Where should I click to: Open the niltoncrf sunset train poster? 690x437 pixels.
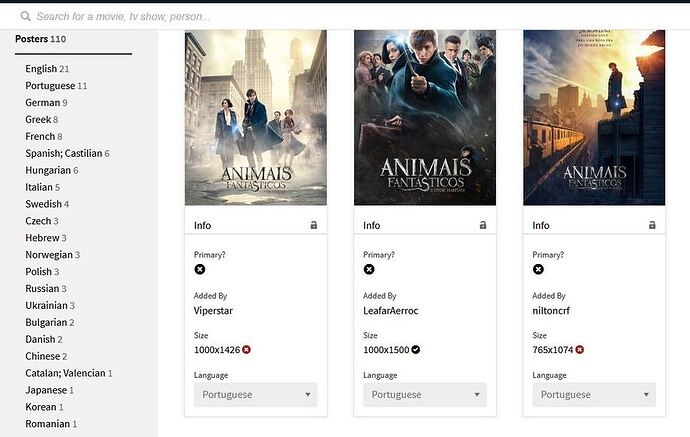(x=594, y=118)
